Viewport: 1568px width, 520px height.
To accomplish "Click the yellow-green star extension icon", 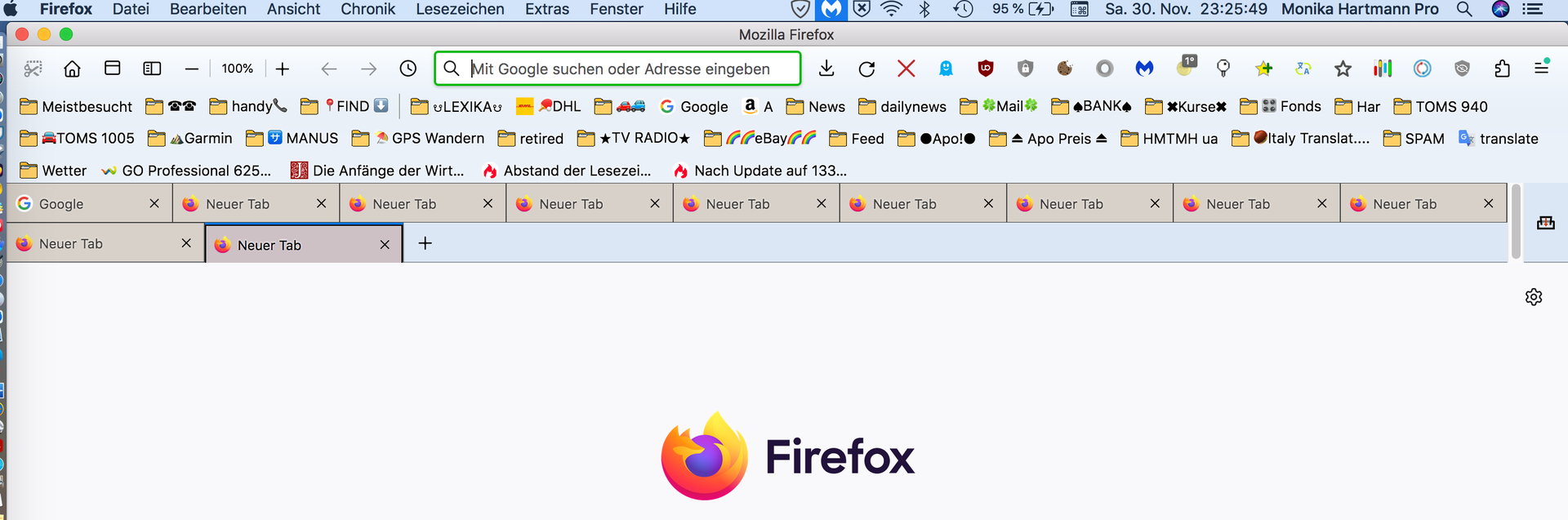I will coord(1264,69).
